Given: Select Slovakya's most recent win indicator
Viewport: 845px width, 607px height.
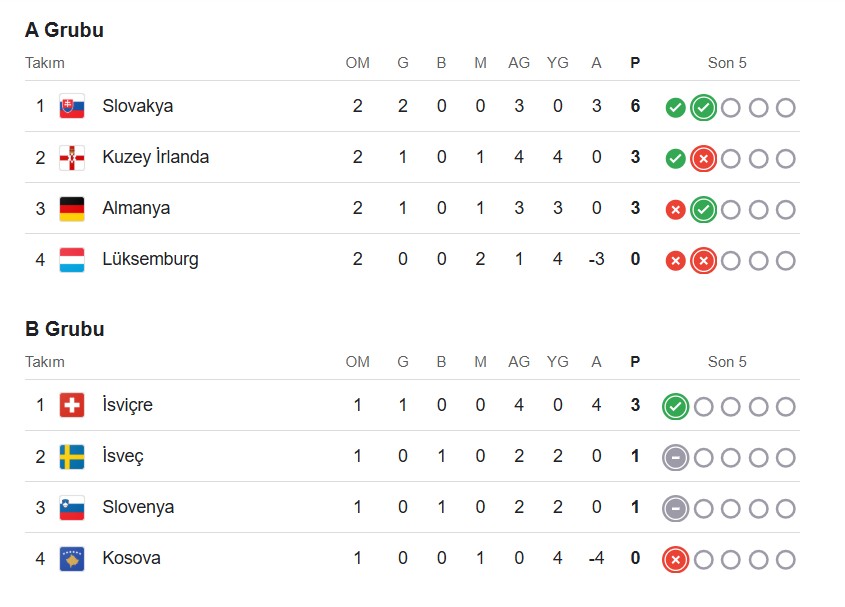Looking at the screenshot, I should tap(703, 107).
